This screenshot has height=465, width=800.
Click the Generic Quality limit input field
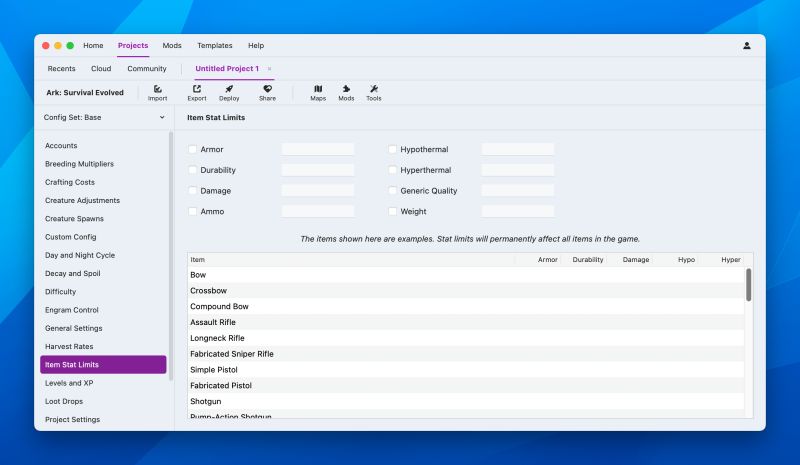(518, 190)
